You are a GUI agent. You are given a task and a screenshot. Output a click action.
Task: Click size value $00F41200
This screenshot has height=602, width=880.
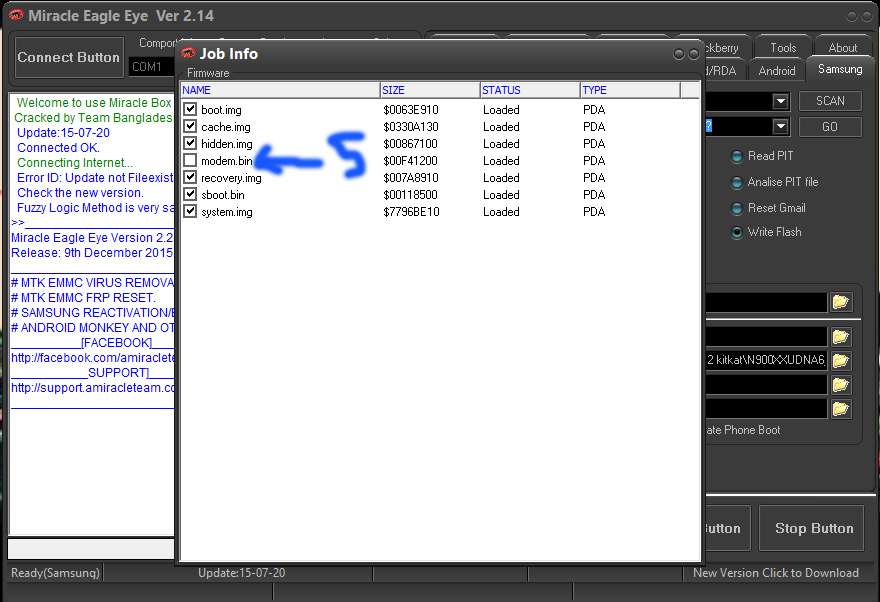pyautogui.click(x=410, y=161)
